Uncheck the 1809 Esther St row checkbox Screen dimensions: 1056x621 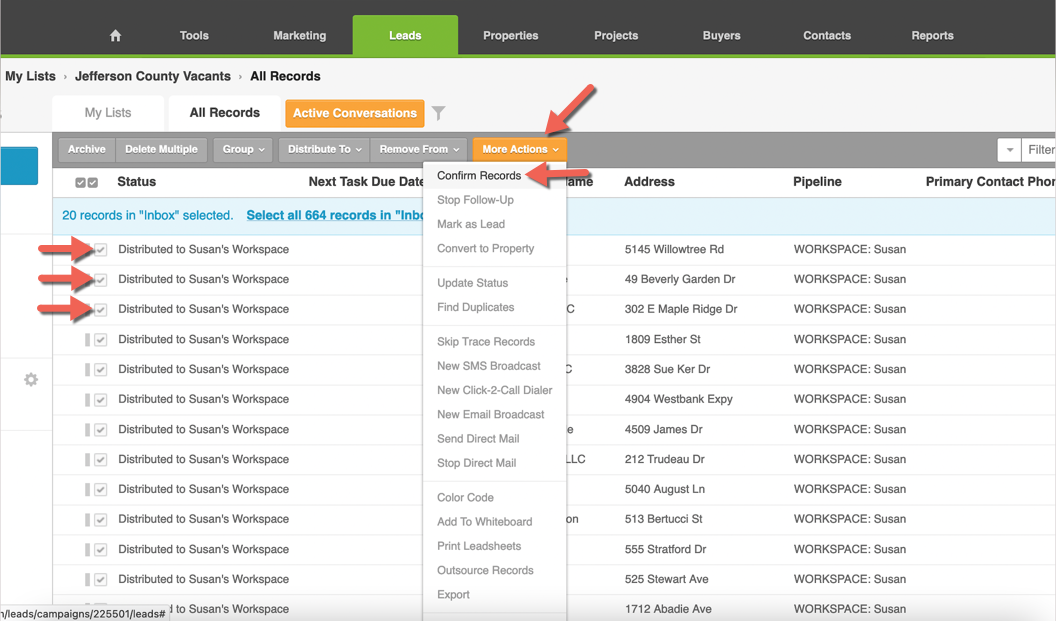(x=101, y=340)
